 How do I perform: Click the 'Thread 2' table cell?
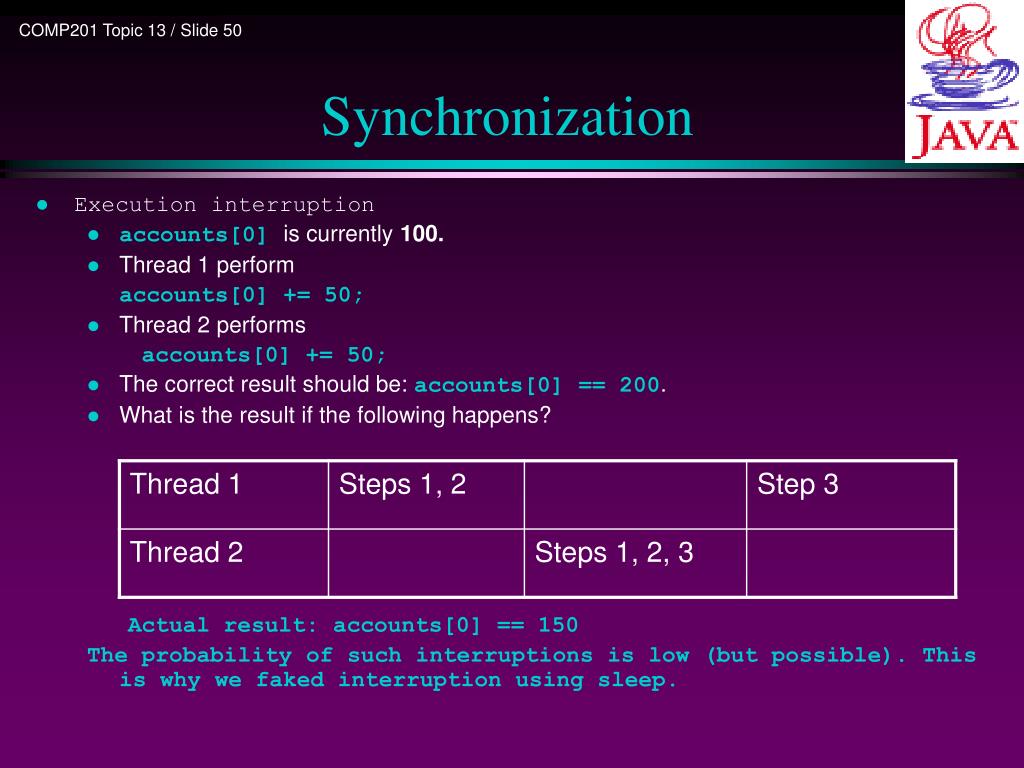[x=224, y=563]
